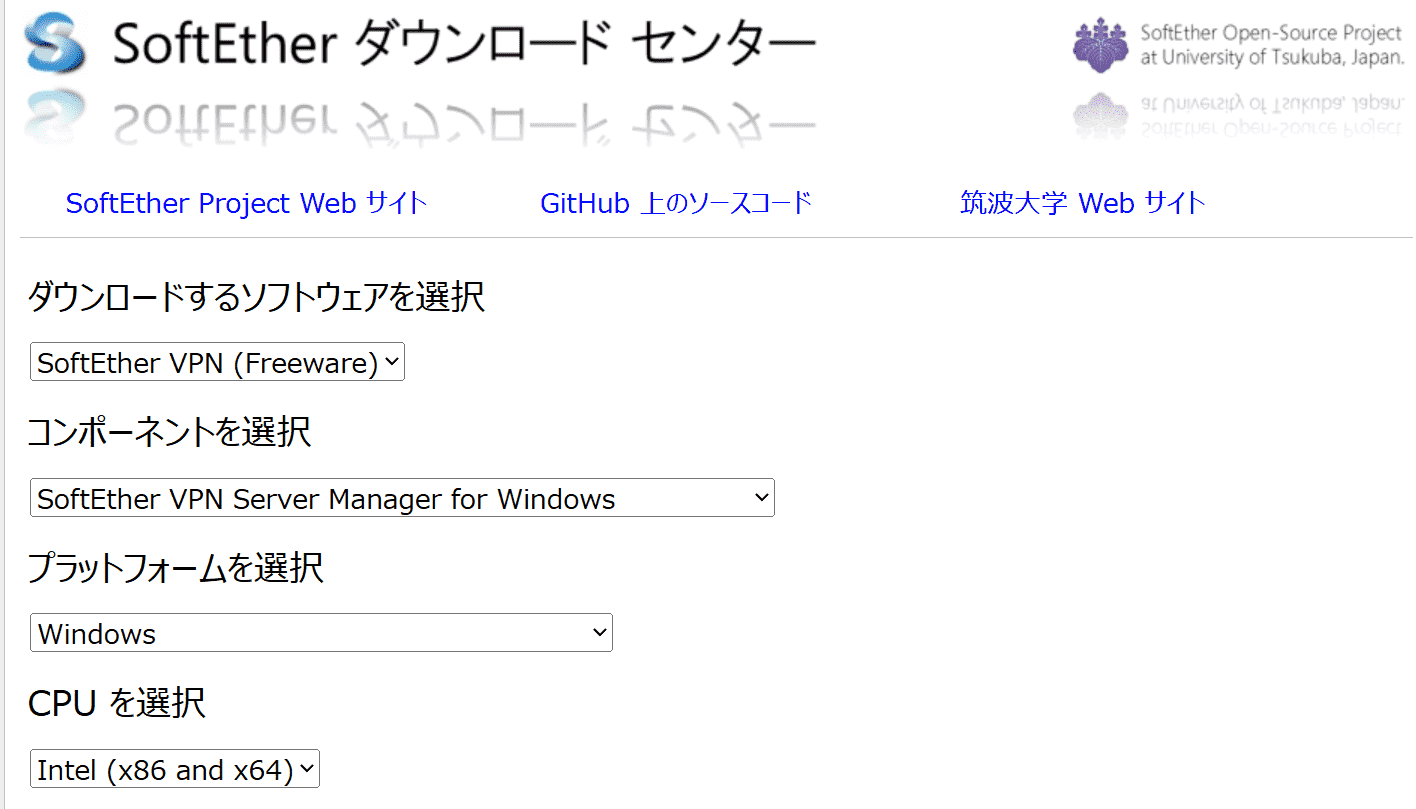The width and height of the screenshot is (1416, 809).
Task: Click the purple University of Tsukuba crest
Action: click(x=1100, y=44)
